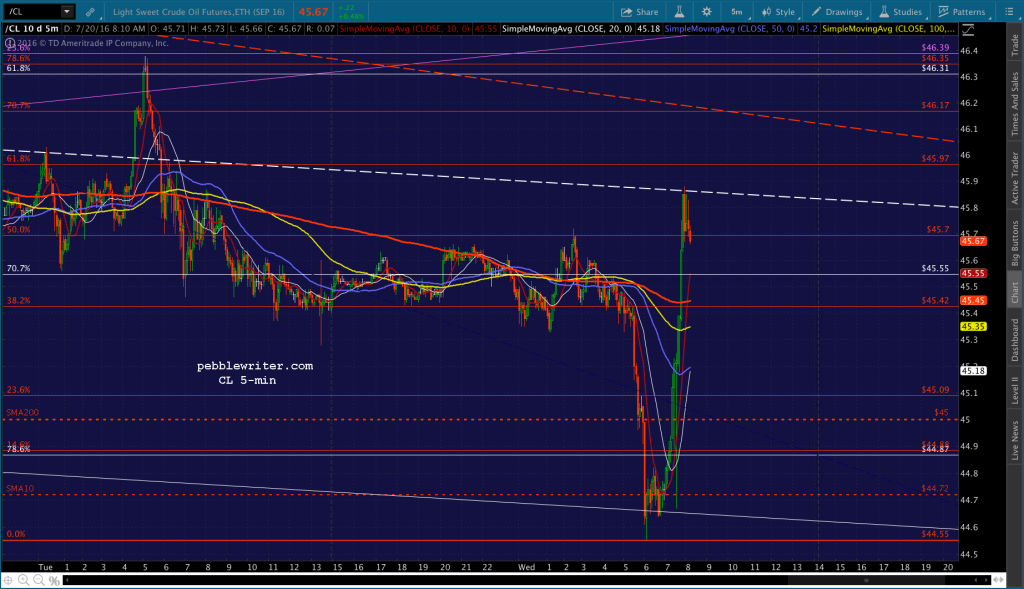Open the 5m timeframe dropdown
1024x589 pixels.
click(x=737, y=12)
